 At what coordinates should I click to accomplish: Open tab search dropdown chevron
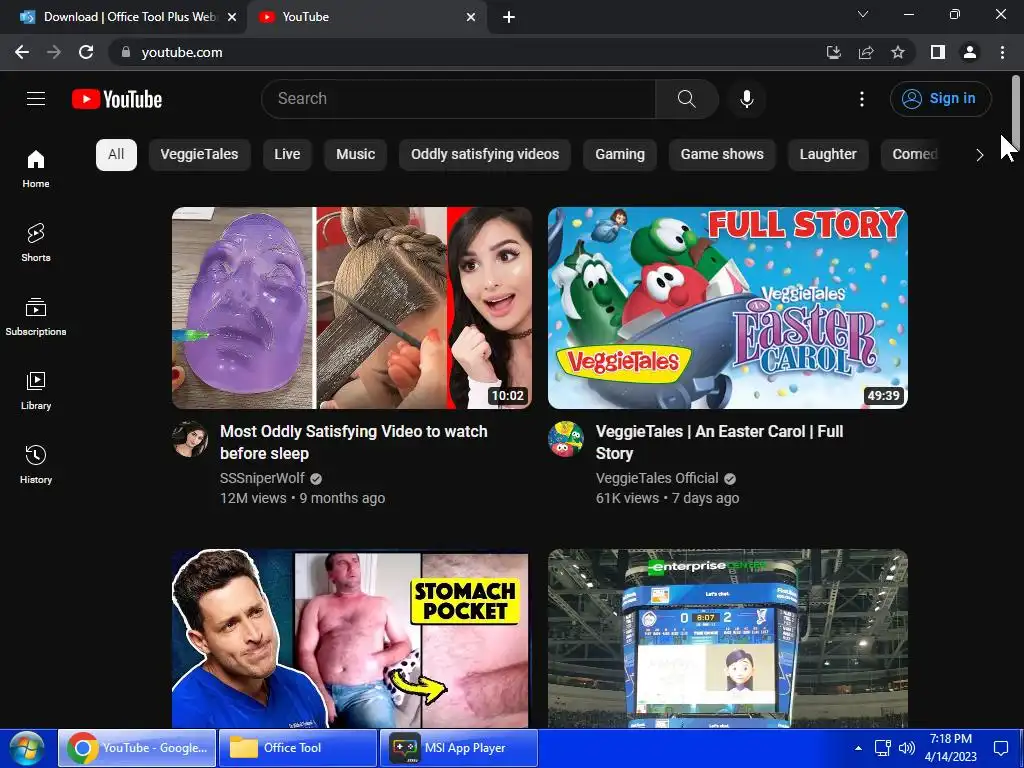[863, 14]
